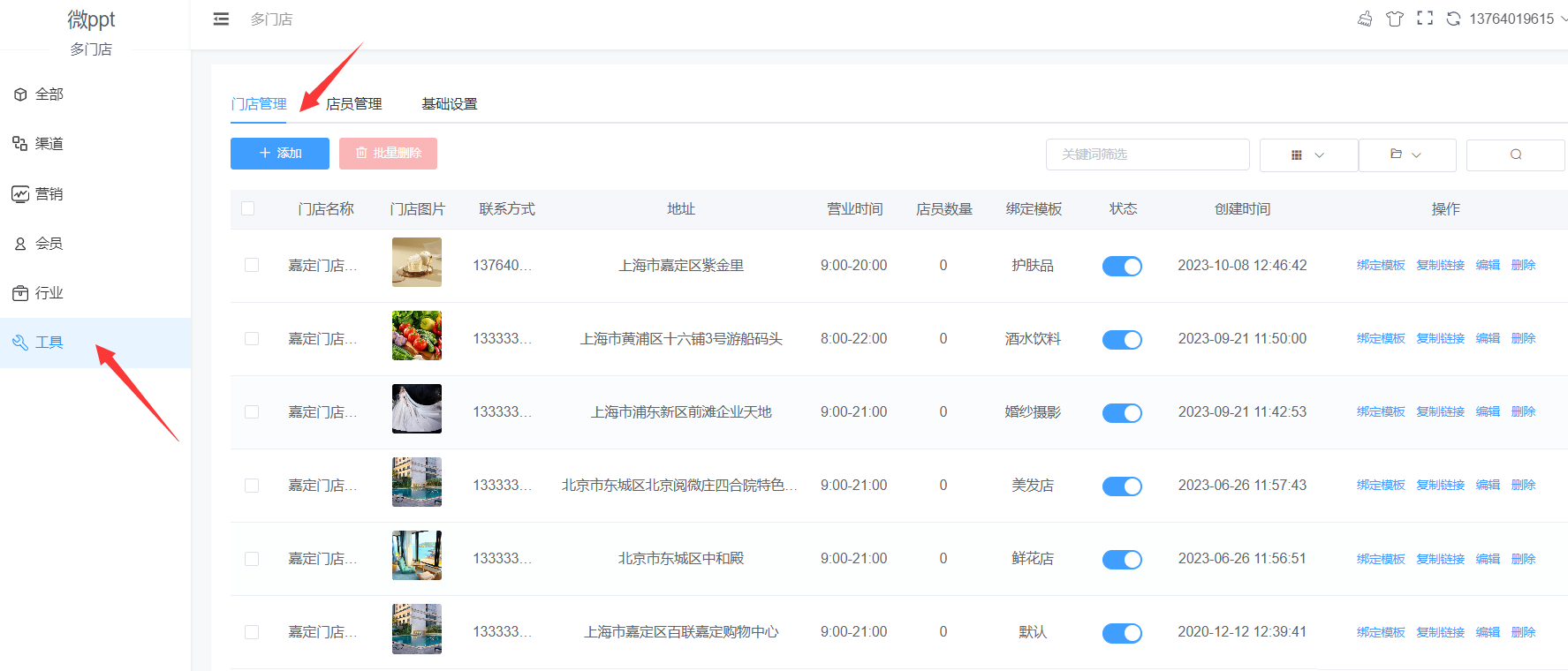Screen dimensions: 1568x671
Task: Open the folder export dropdown
Action: point(1406,155)
